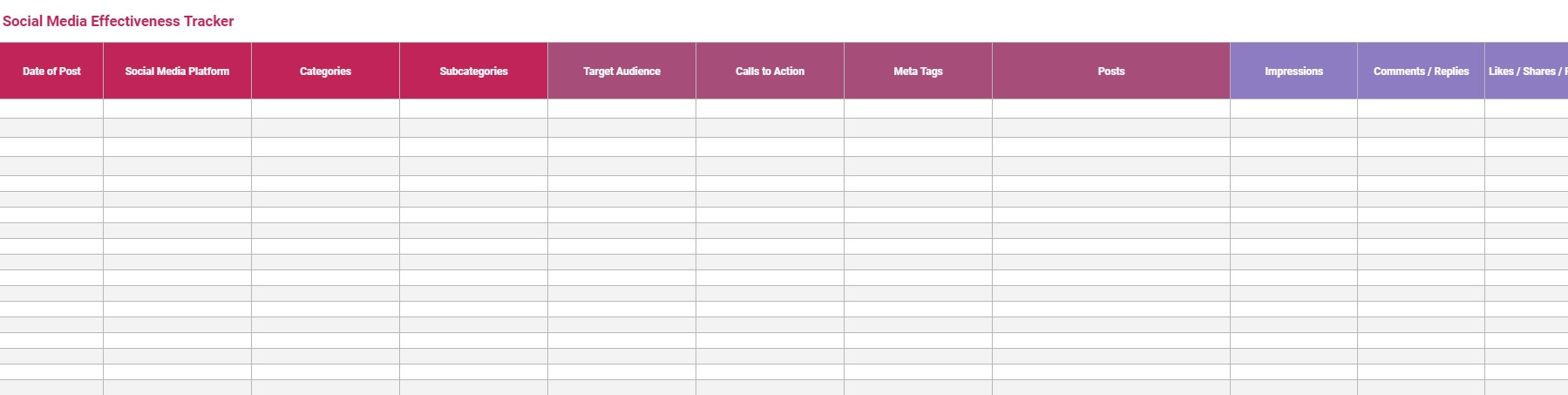
Task: Click the Subcategories column header
Action: pyautogui.click(x=473, y=71)
